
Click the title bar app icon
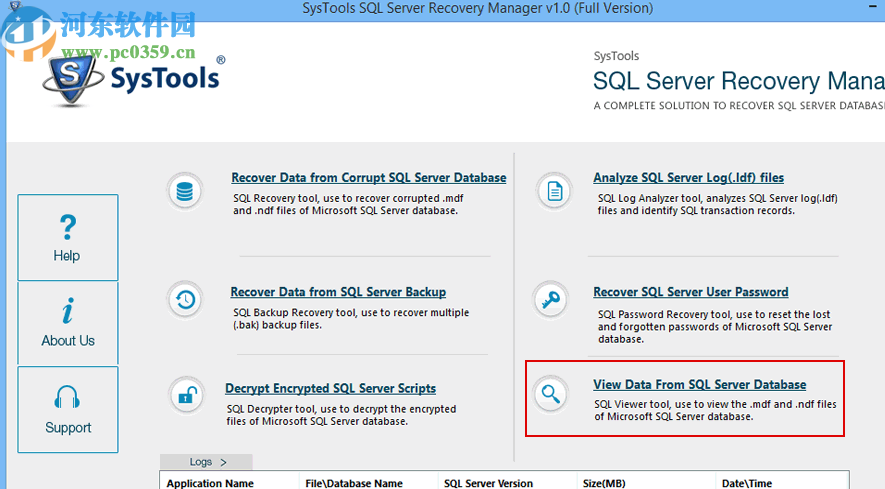[15, 6]
